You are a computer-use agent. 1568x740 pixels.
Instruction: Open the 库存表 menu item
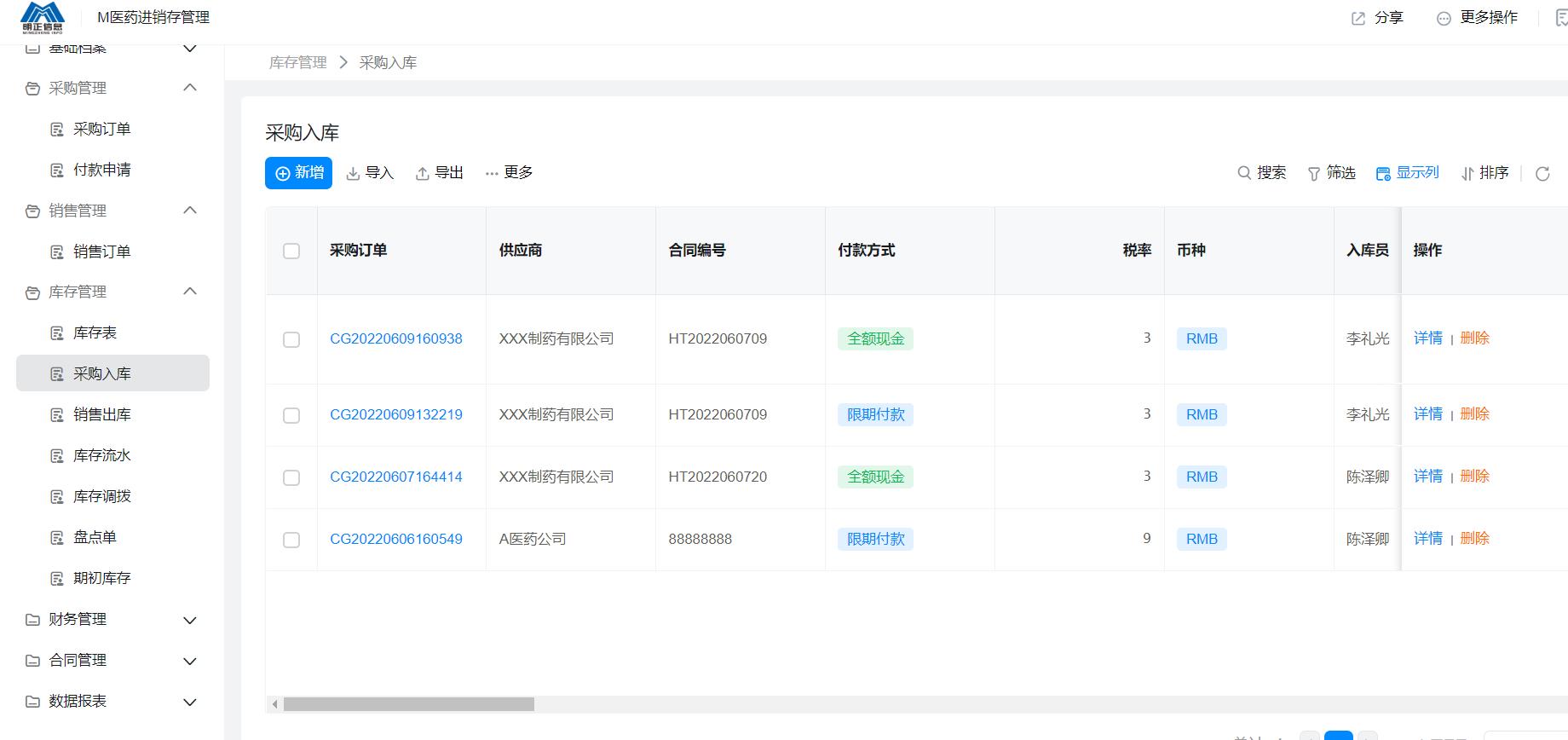pyautogui.click(x=112, y=332)
